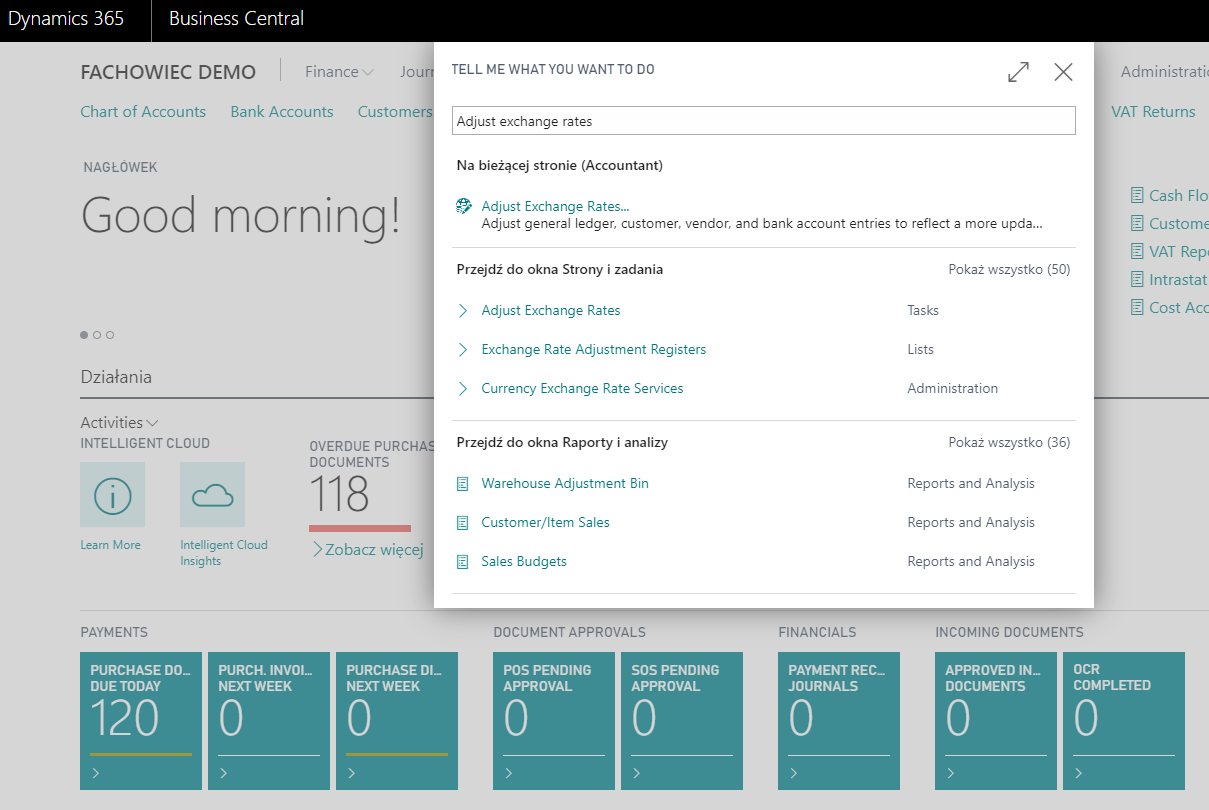The width and height of the screenshot is (1209, 810).
Task: Open Chart of Accounts navigation item
Action: click(x=143, y=112)
